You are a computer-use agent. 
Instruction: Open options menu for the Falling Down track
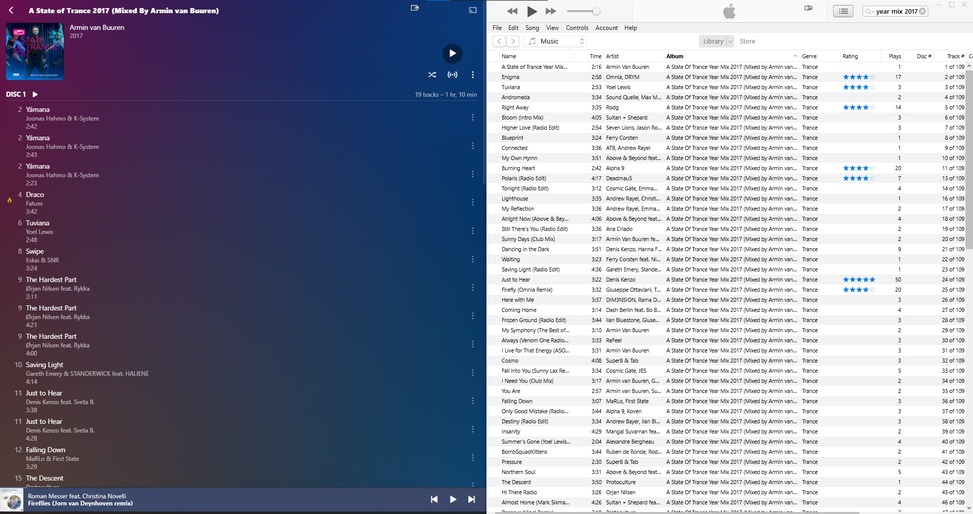472,458
